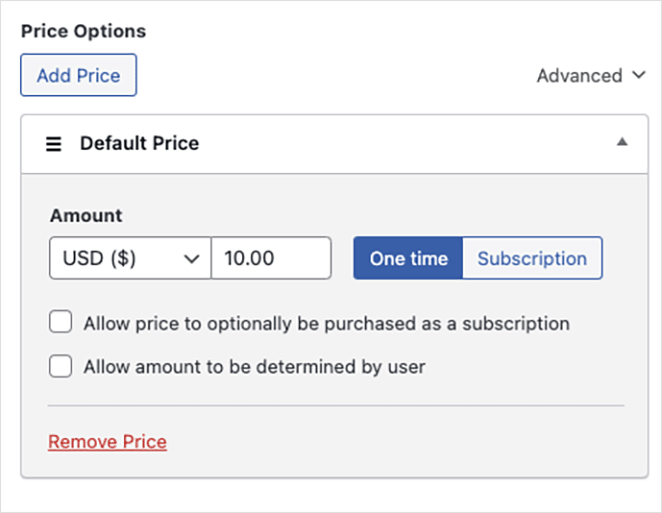662x513 pixels.
Task: Expand the Advanced options dropdown
Action: click(591, 76)
